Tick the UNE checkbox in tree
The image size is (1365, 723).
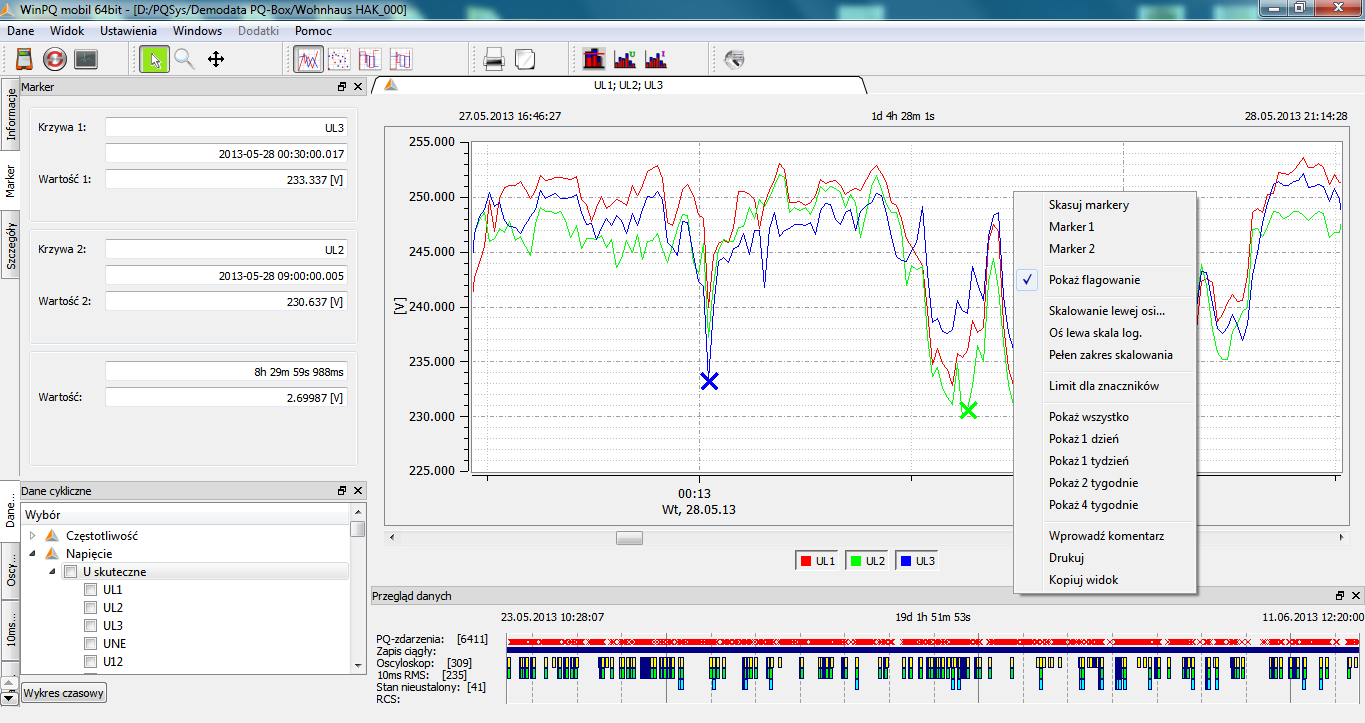tap(91, 644)
